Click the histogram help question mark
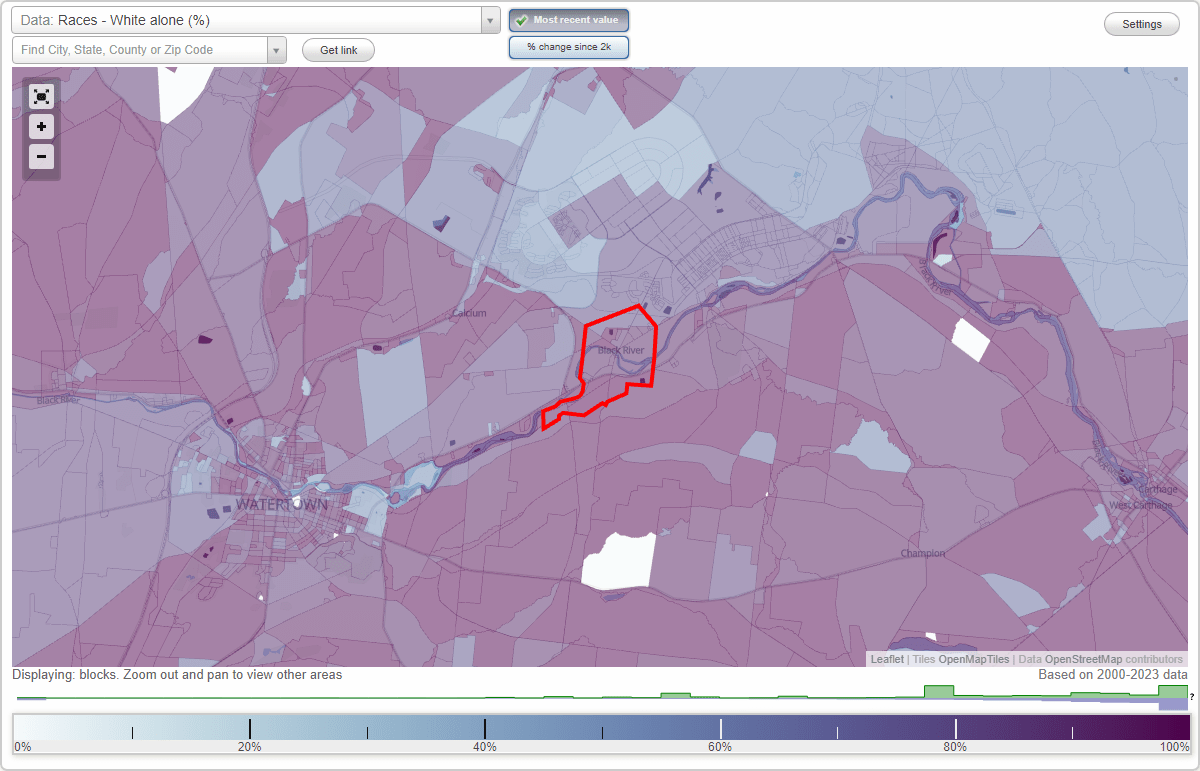 point(1192,696)
